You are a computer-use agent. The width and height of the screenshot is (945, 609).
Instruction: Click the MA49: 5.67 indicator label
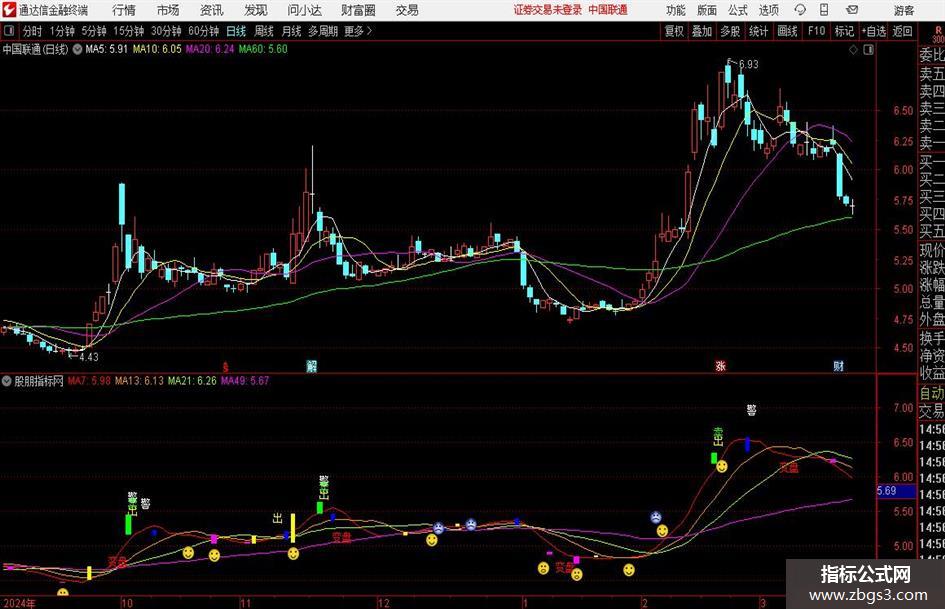245,381
